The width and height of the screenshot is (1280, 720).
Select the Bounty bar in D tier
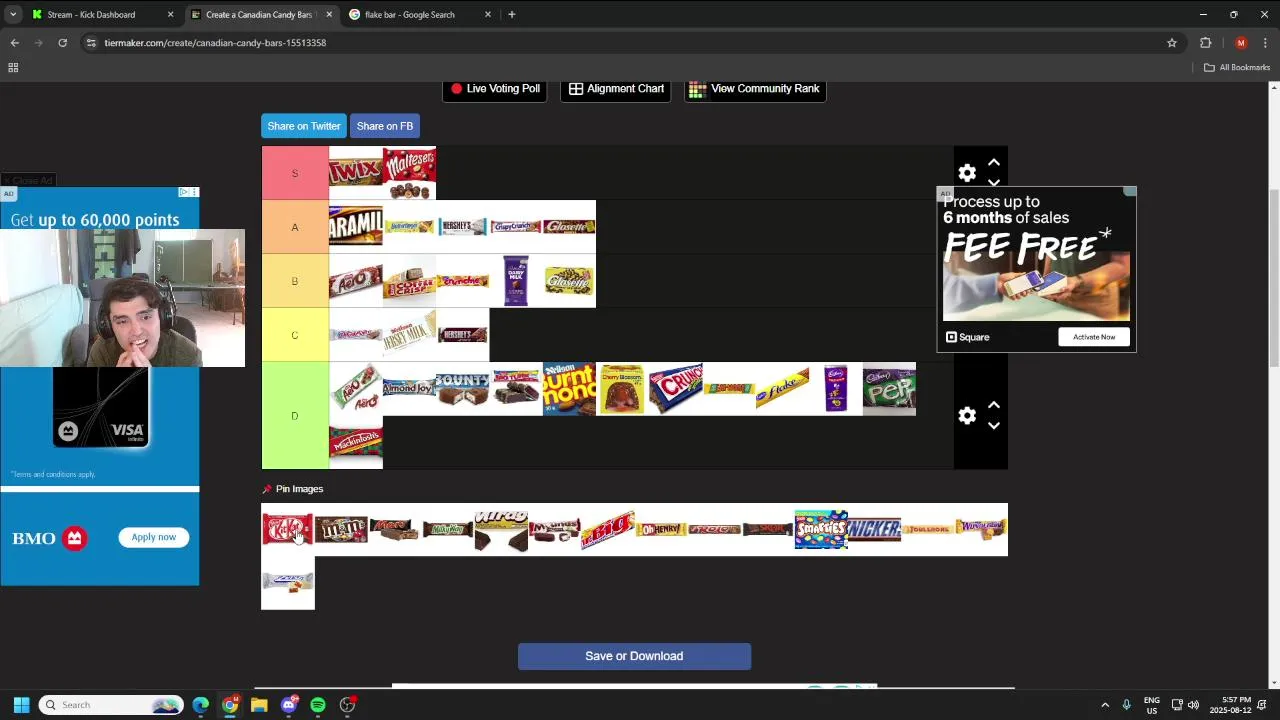pos(462,389)
